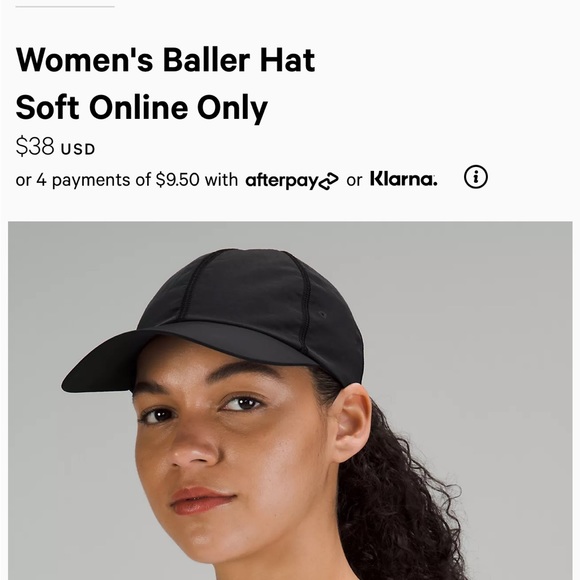580x580 pixels.
Task: Click the 4 payments of $9.50 text
Action: 118,180
